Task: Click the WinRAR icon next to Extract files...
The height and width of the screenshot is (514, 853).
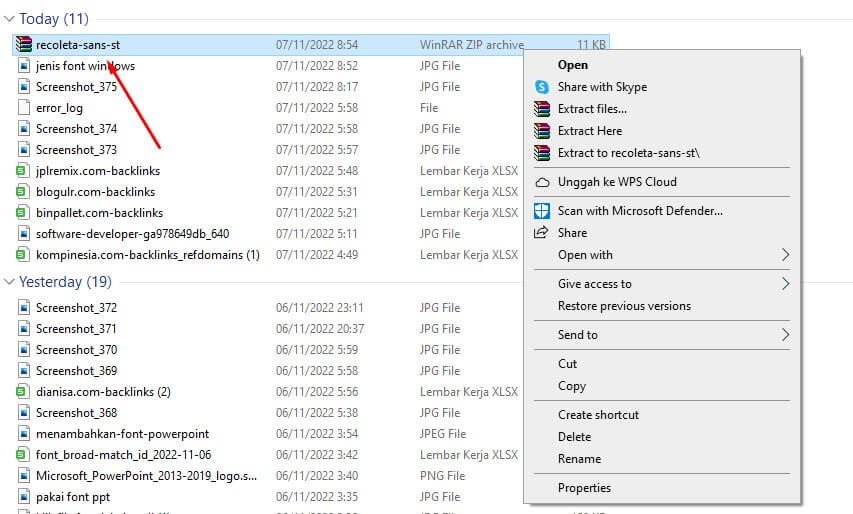Action: pos(542,109)
